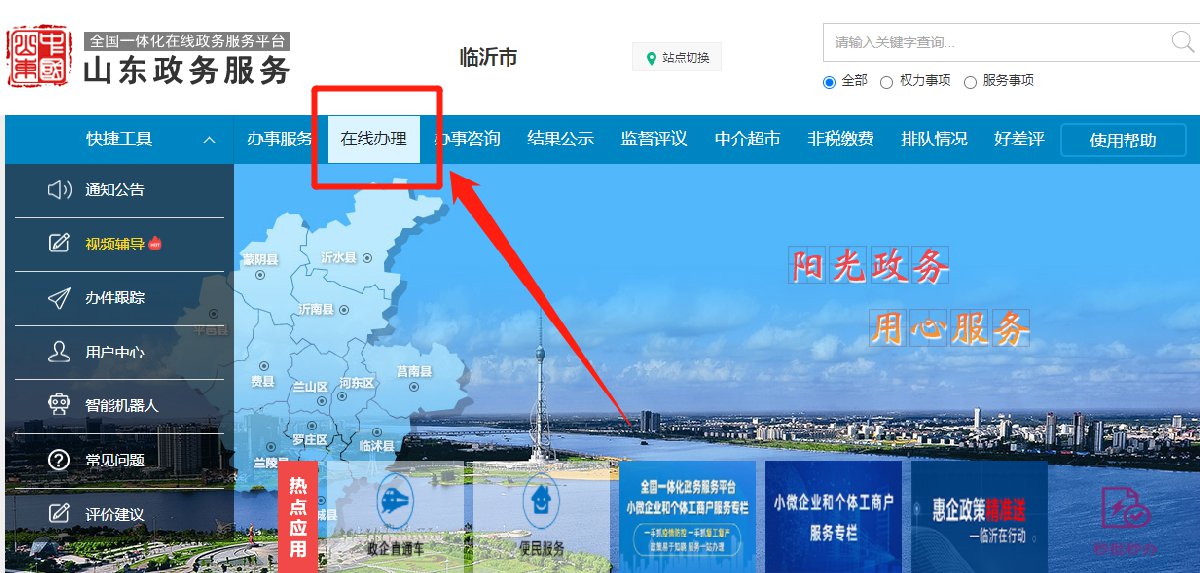Open the 结果公示 menu item
The height and width of the screenshot is (573, 1200).
(561, 139)
